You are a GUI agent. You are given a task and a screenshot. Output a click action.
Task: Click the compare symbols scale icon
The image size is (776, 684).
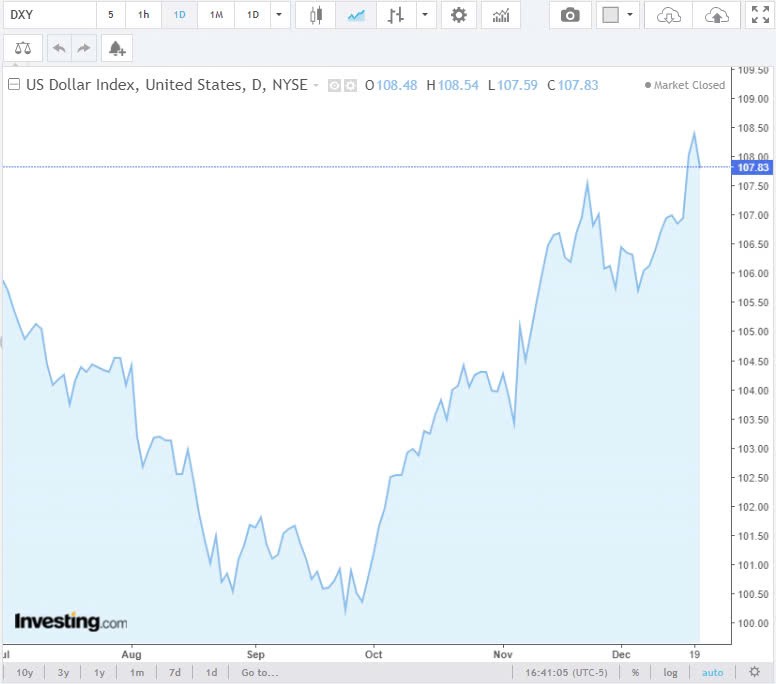pyautogui.click(x=23, y=48)
